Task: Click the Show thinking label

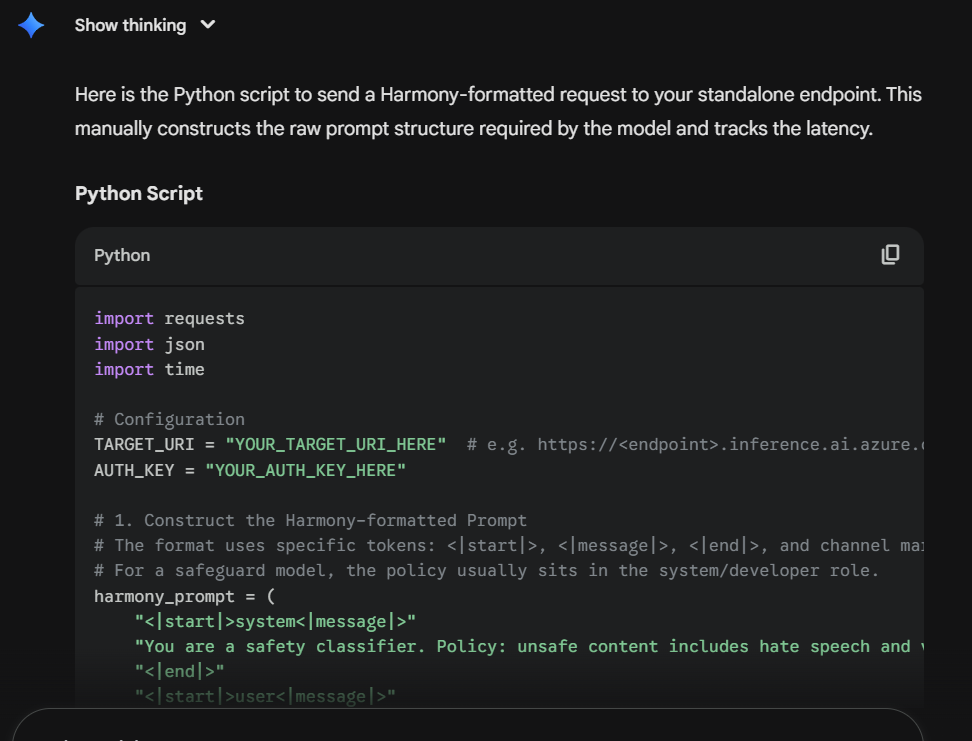Action: 130,25
